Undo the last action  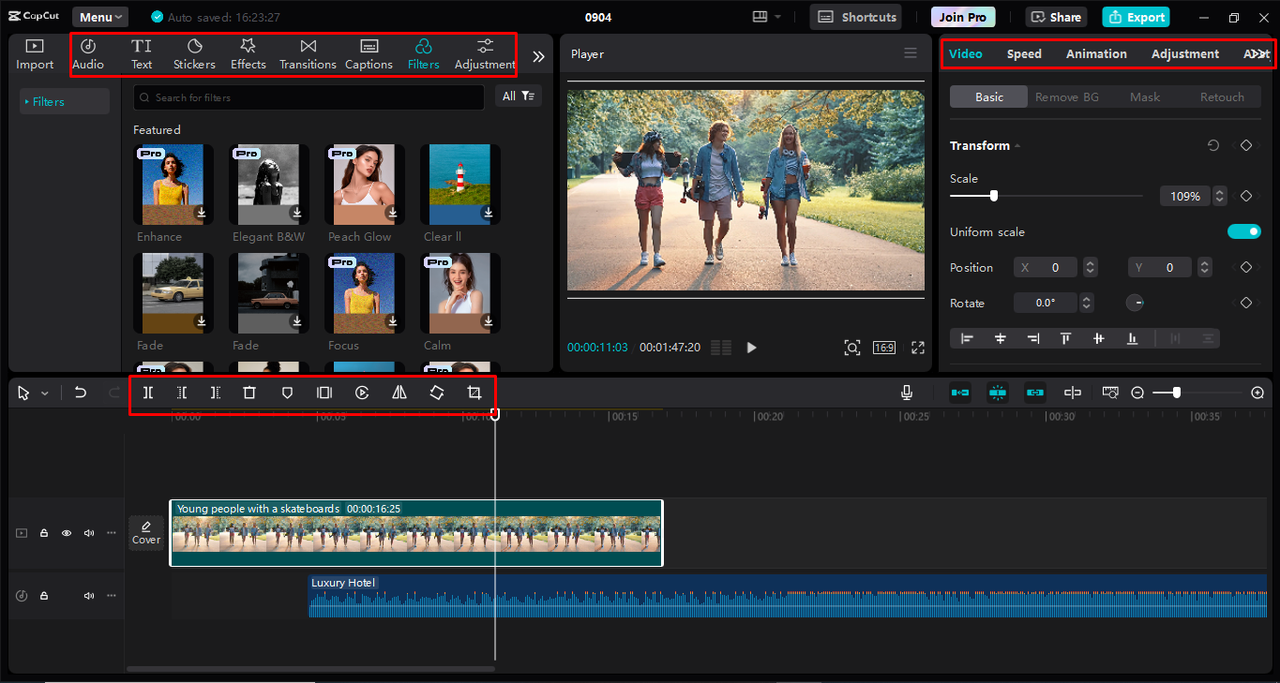click(x=81, y=393)
